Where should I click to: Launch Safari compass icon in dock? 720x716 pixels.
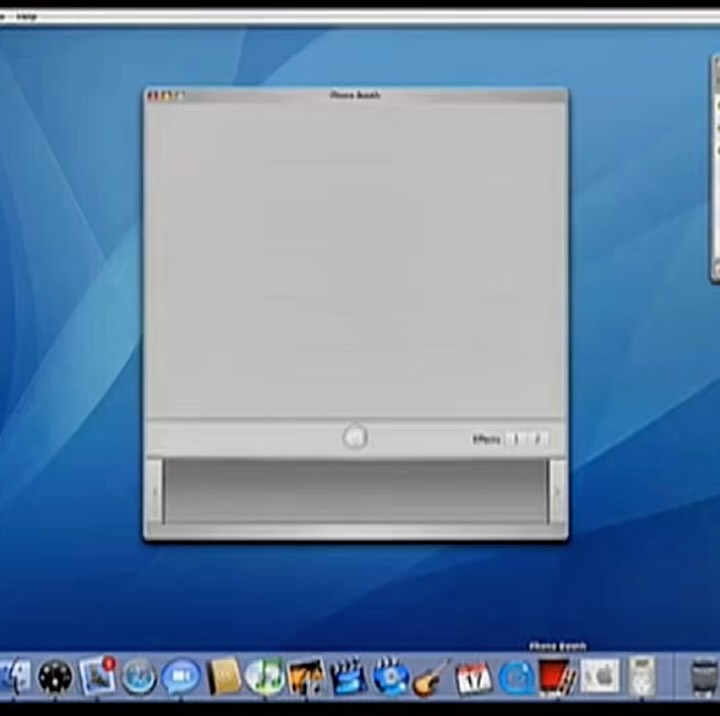click(139, 678)
